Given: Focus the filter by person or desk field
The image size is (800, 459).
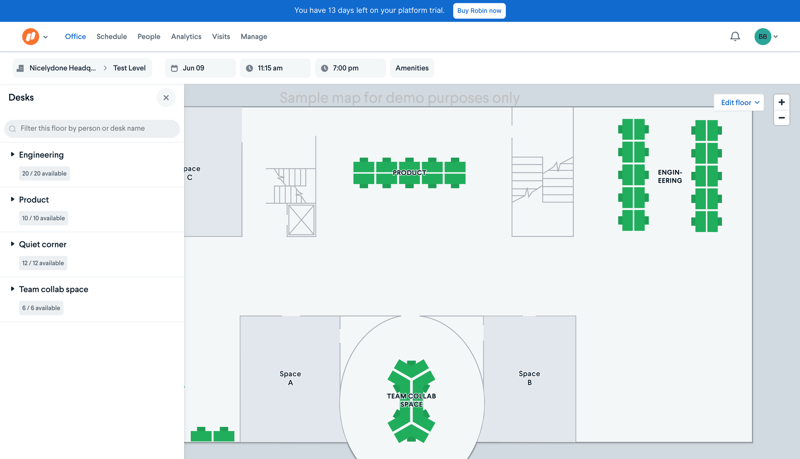Looking at the screenshot, I should [x=92, y=129].
